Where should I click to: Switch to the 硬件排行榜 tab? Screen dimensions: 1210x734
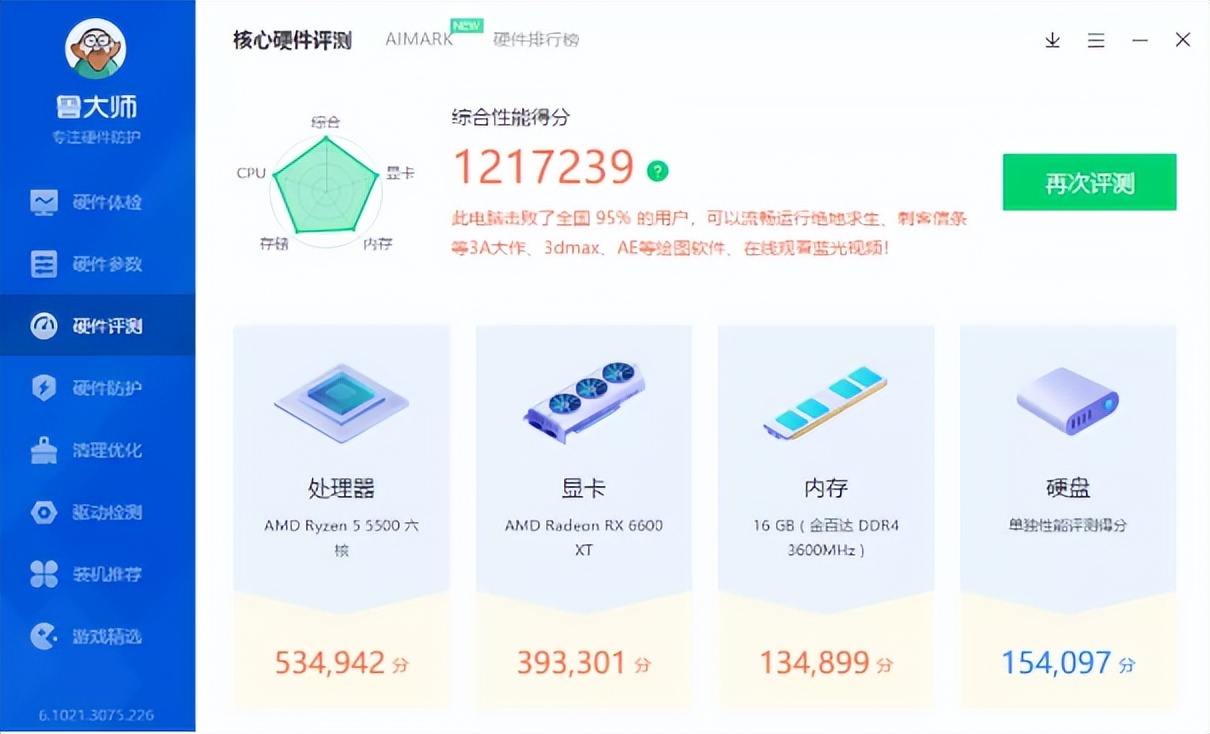click(x=537, y=40)
